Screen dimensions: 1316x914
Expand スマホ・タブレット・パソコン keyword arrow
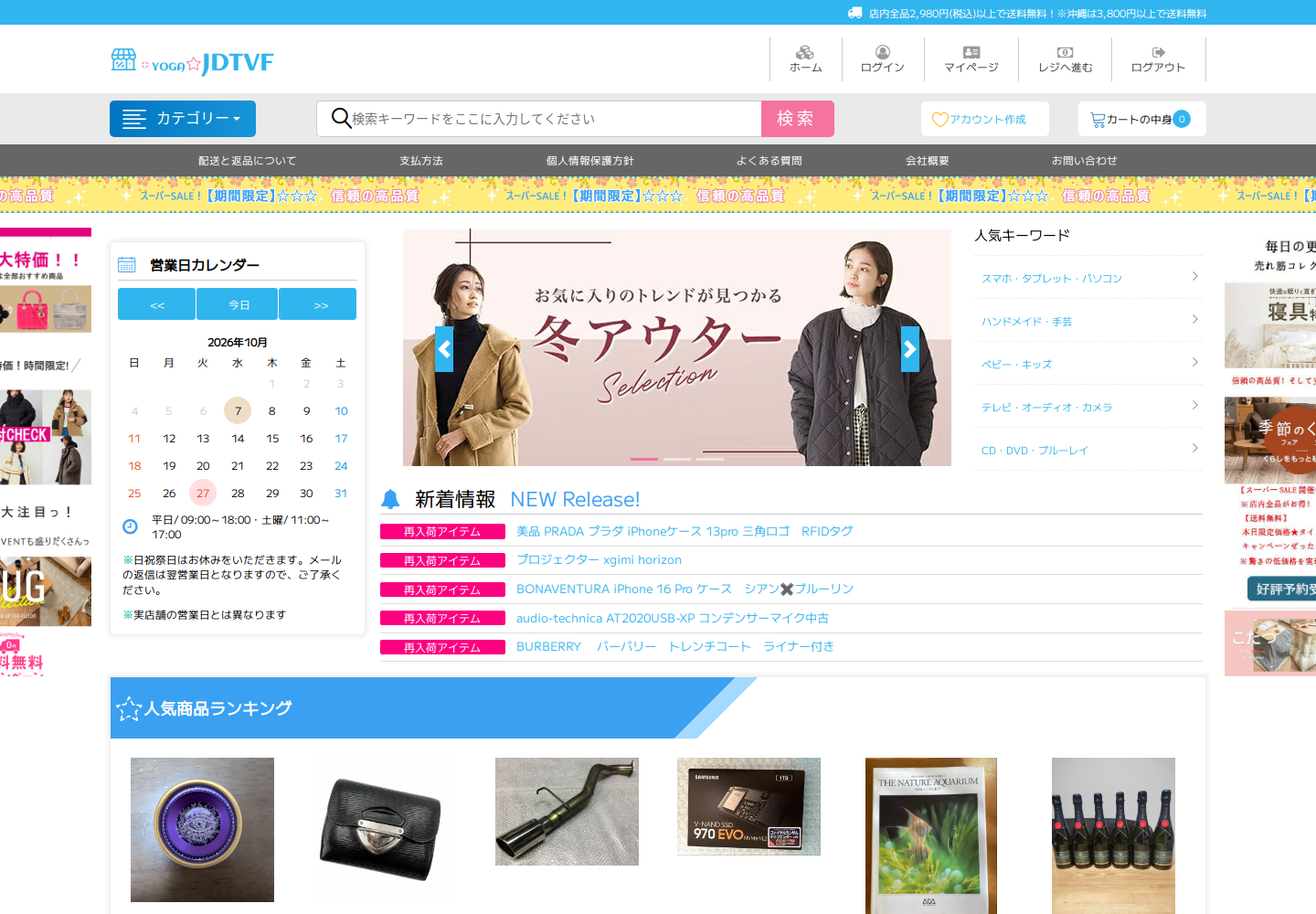(1195, 277)
